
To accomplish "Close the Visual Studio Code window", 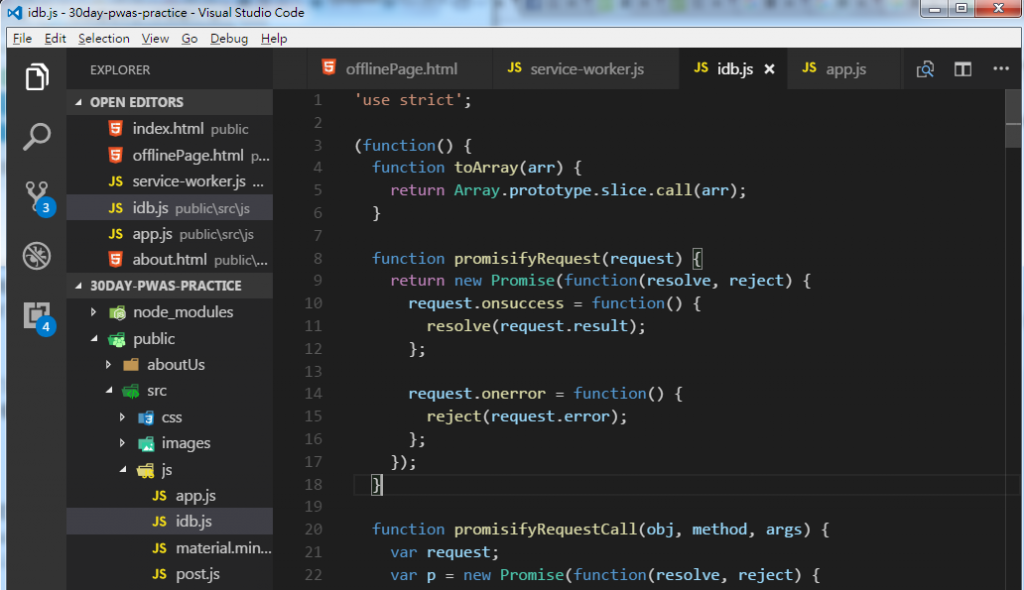I will point(999,8).
